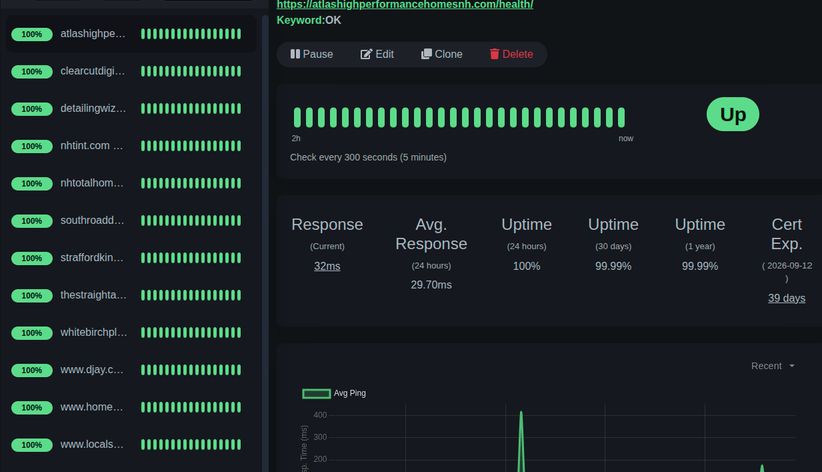Delete the current monitor

click(x=511, y=54)
